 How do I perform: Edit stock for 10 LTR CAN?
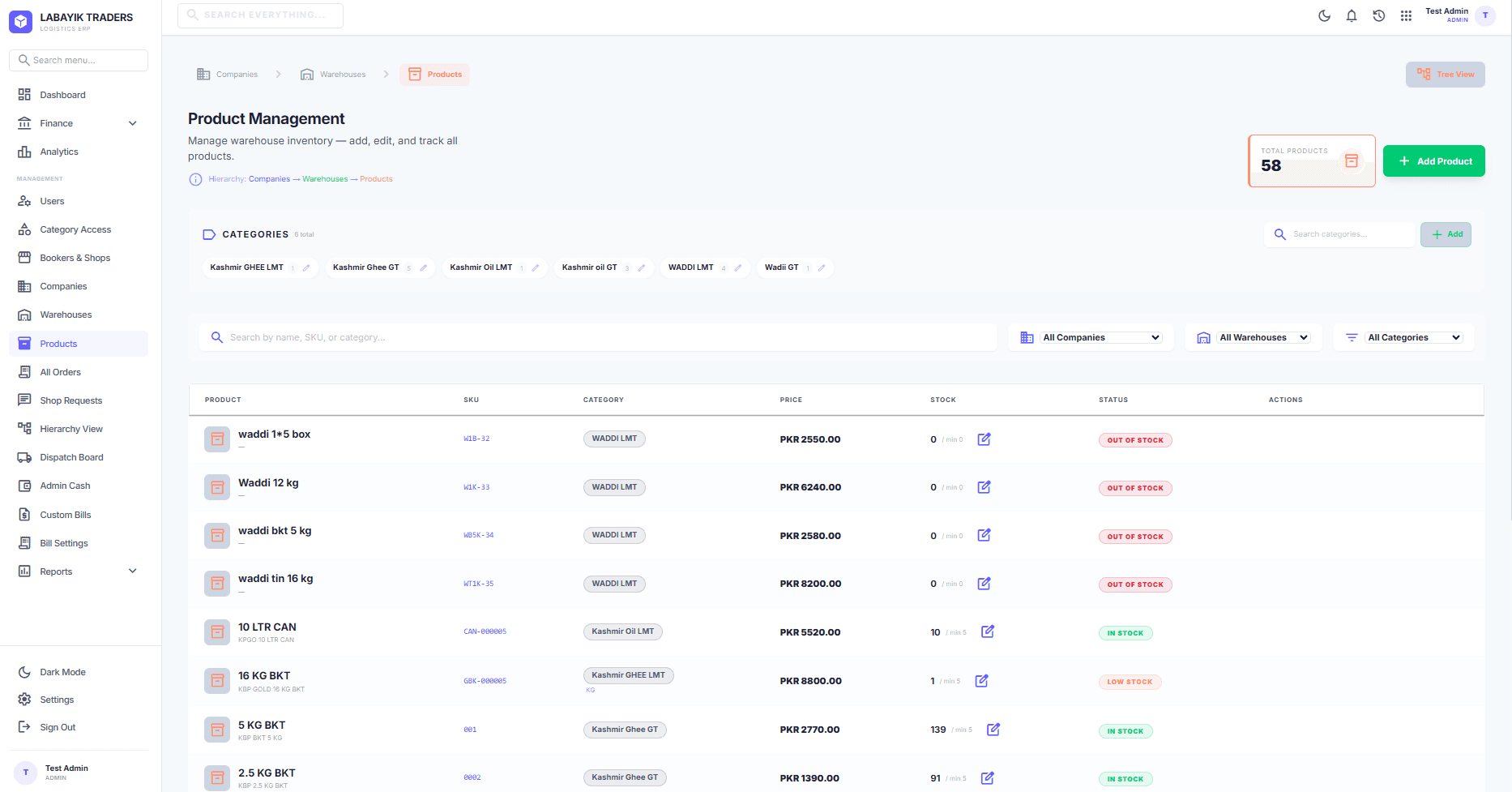click(x=987, y=631)
